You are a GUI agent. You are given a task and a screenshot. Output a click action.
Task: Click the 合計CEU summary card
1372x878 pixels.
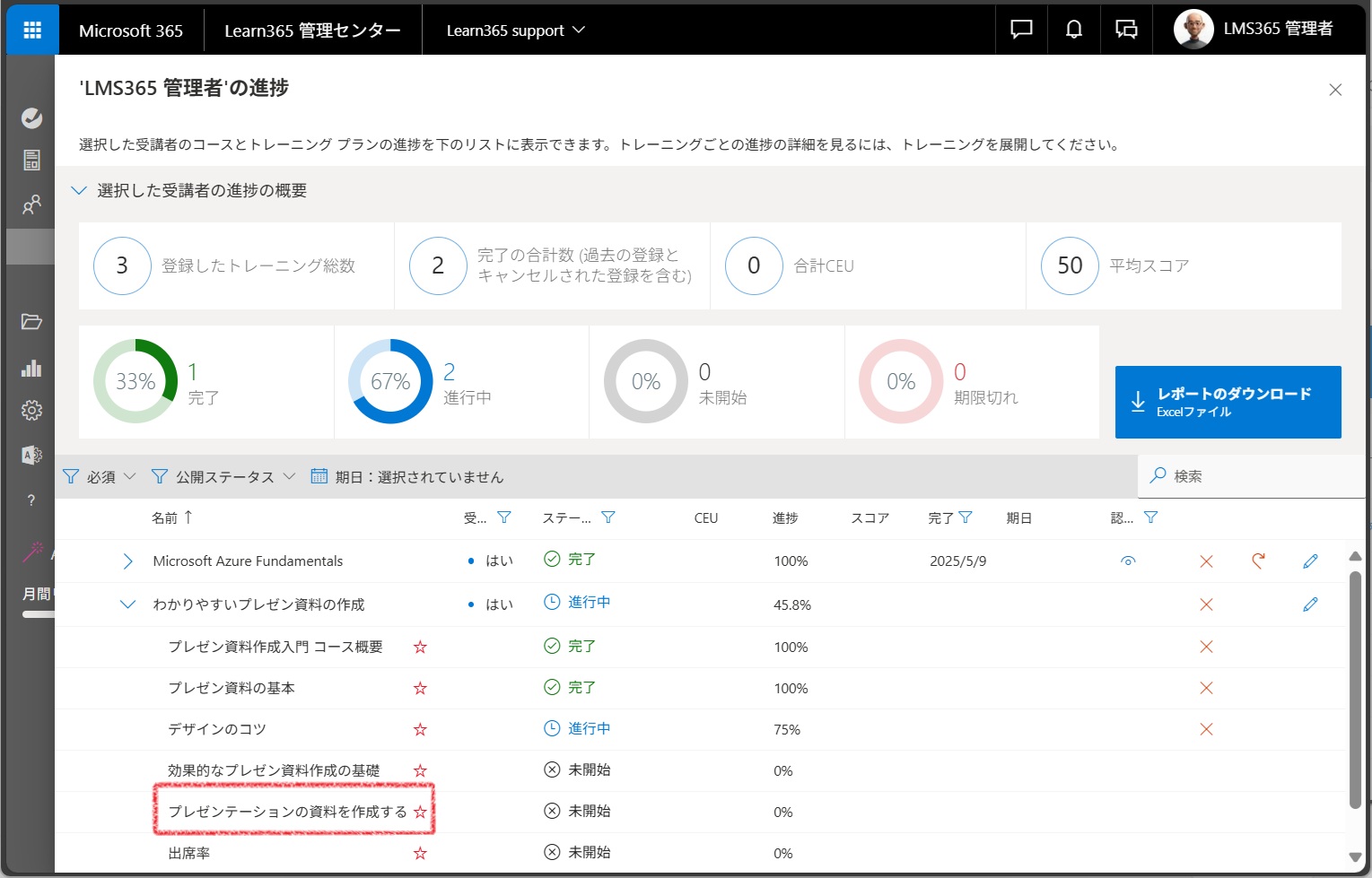(x=868, y=265)
